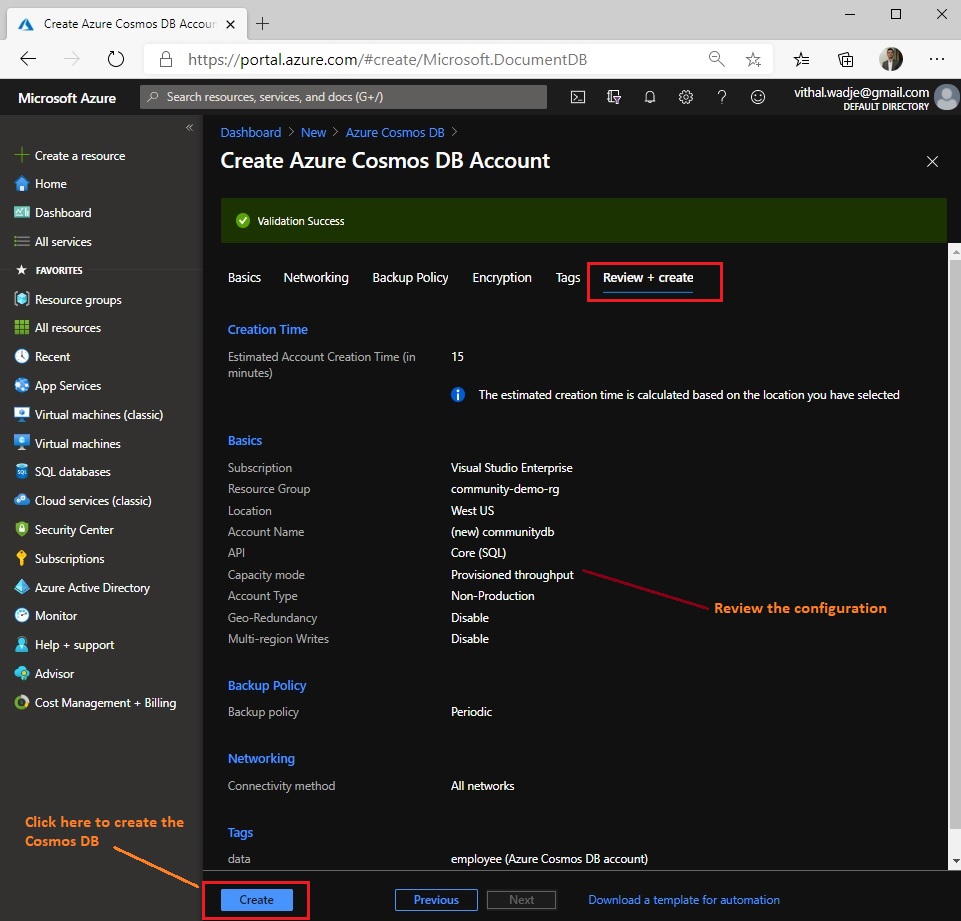Click browser back arrow
The width and height of the screenshot is (961, 921).
point(28,59)
